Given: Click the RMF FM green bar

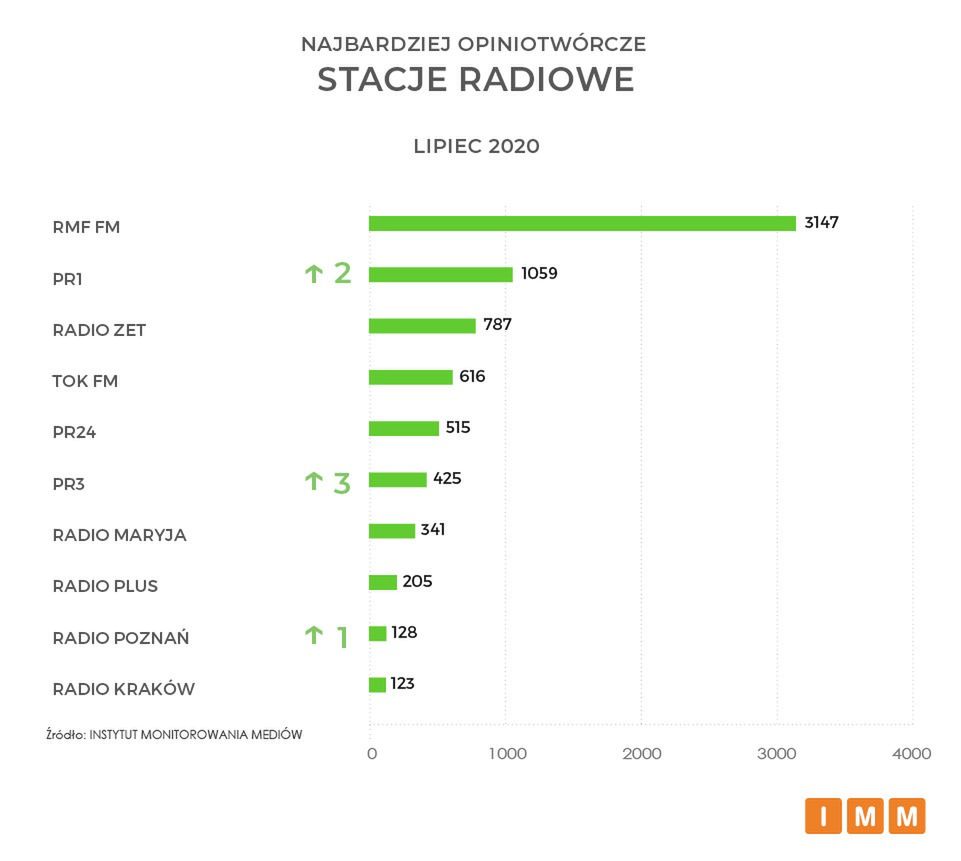Looking at the screenshot, I should tap(582, 224).
